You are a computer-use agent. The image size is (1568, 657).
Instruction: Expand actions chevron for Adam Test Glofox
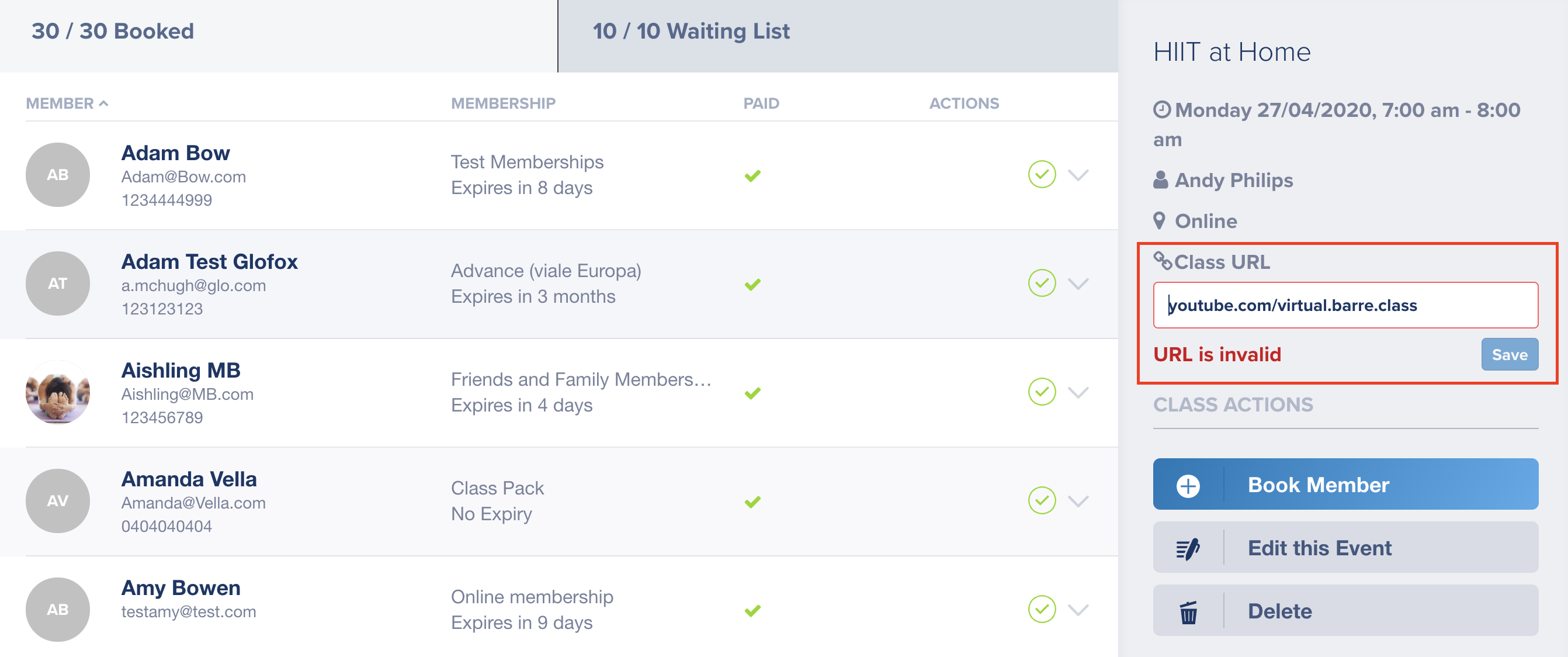click(1078, 283)
